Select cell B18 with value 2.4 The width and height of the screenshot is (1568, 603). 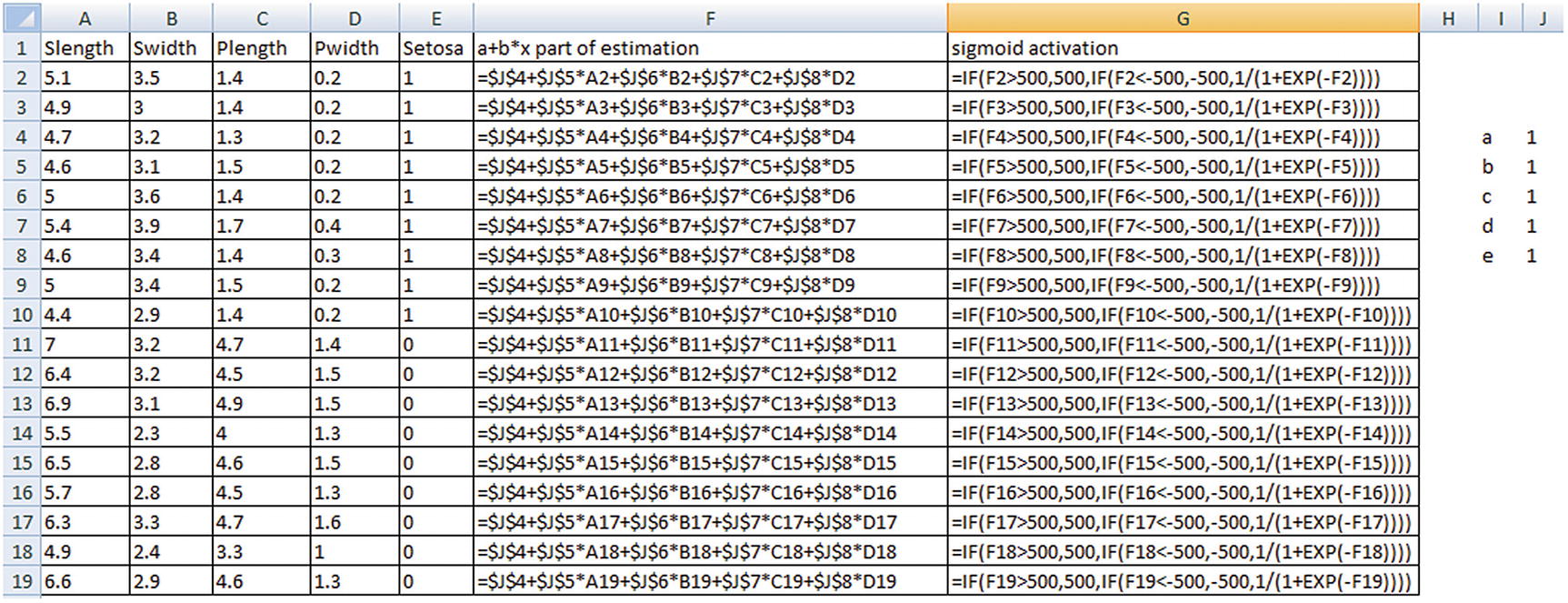(x=171, y=552)
